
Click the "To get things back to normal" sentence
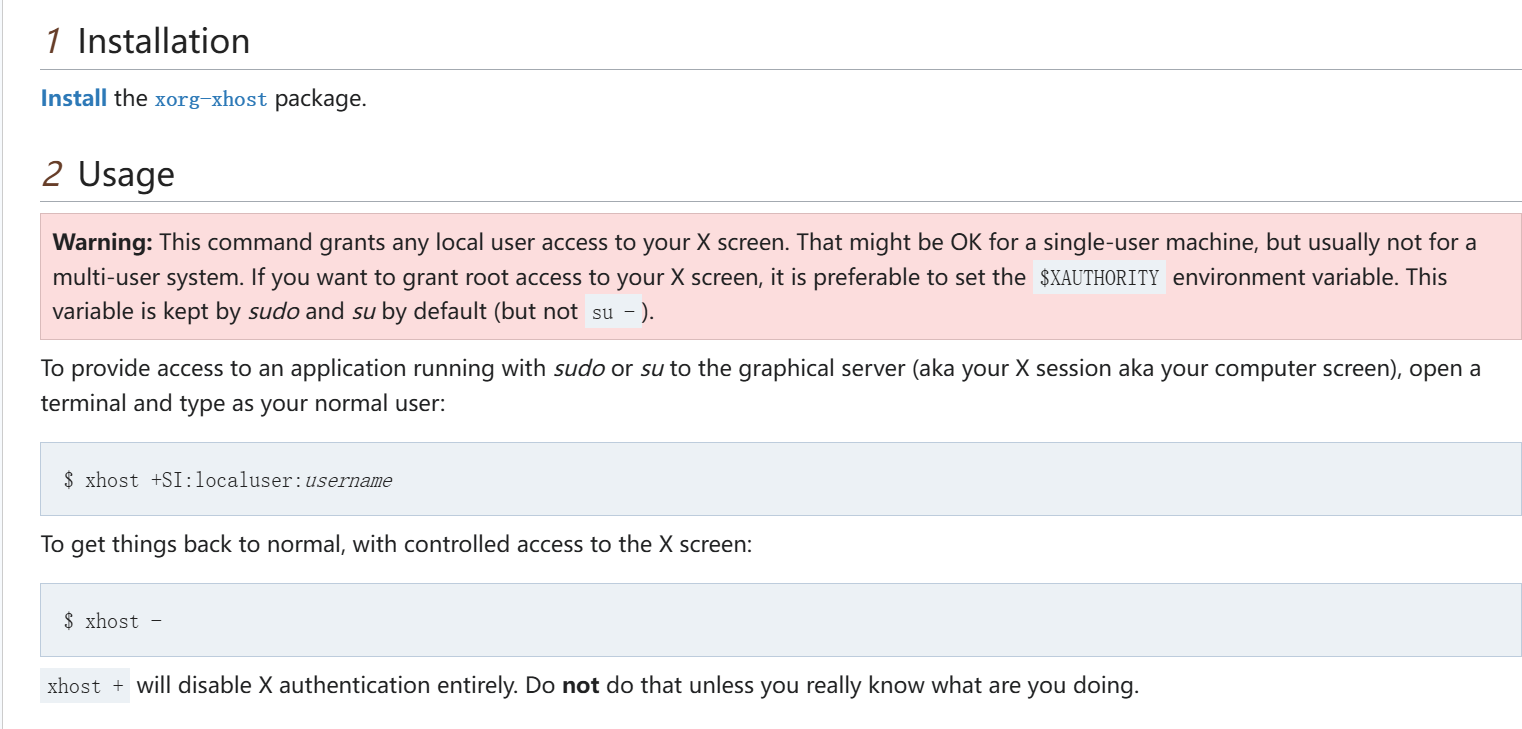[395, 545]
